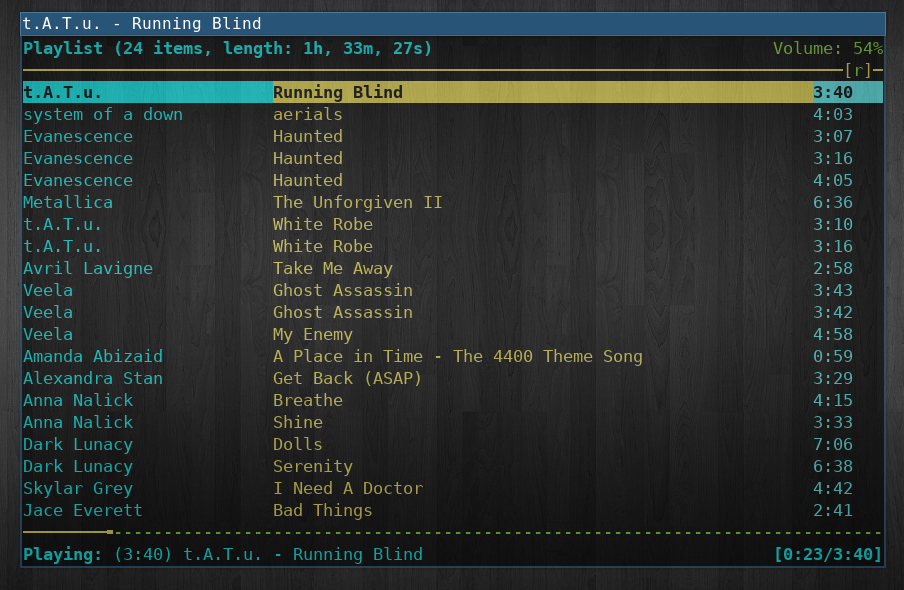This screenshot has width=904, height=590.
Task: Click "Ghost Assassin" in the 3:43 row
Action: pos(343,290)
